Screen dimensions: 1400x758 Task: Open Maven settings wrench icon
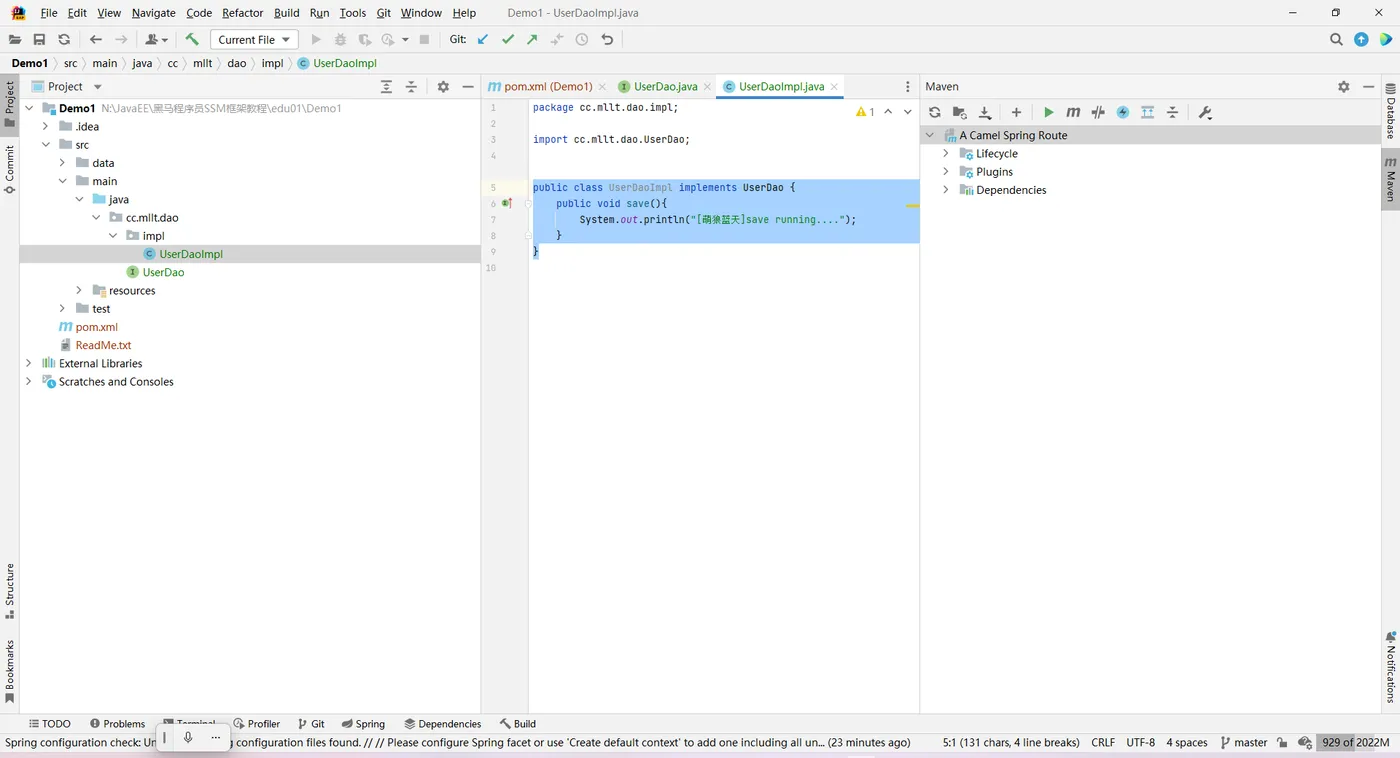click(1205, 113)
